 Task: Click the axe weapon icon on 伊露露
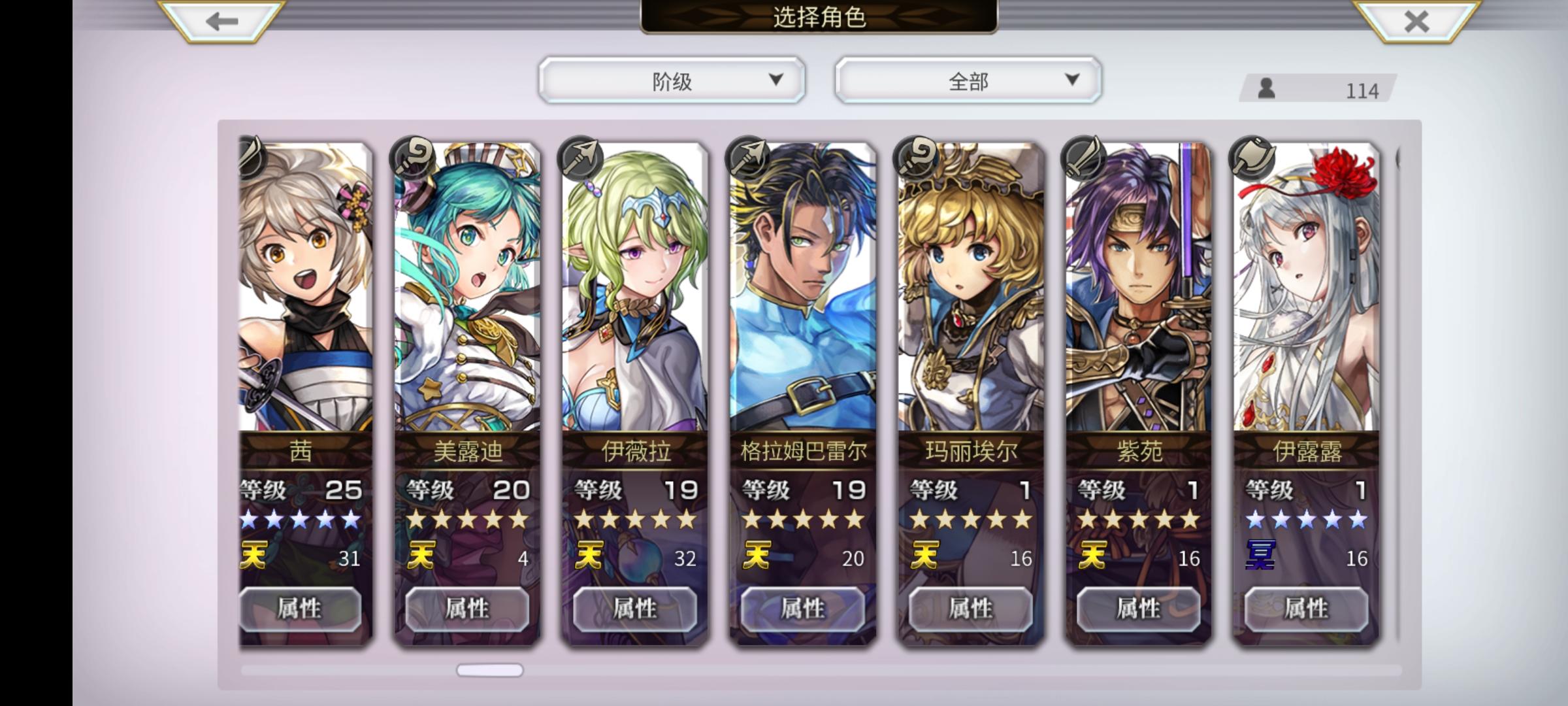coord(1251,158)
